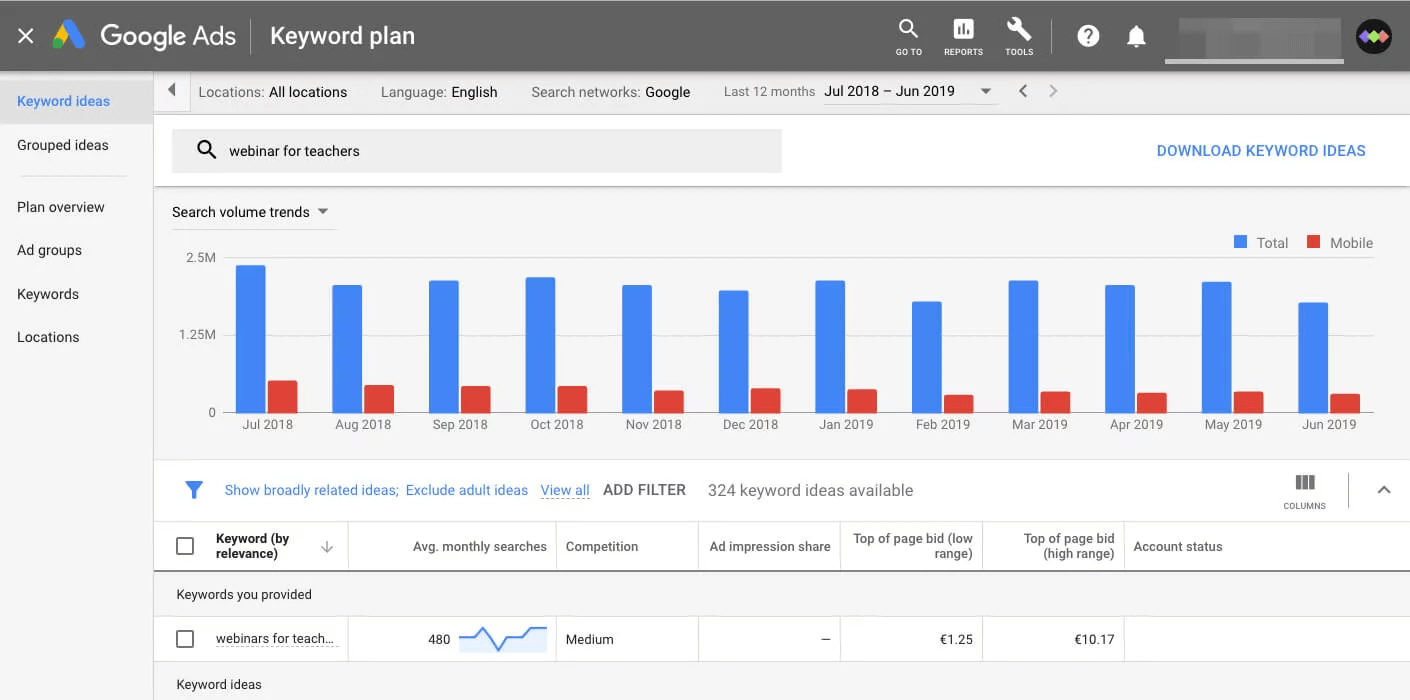1410x700 pixels.
Task: Click the Exclude adult ideas link
Action: point(466,490)
